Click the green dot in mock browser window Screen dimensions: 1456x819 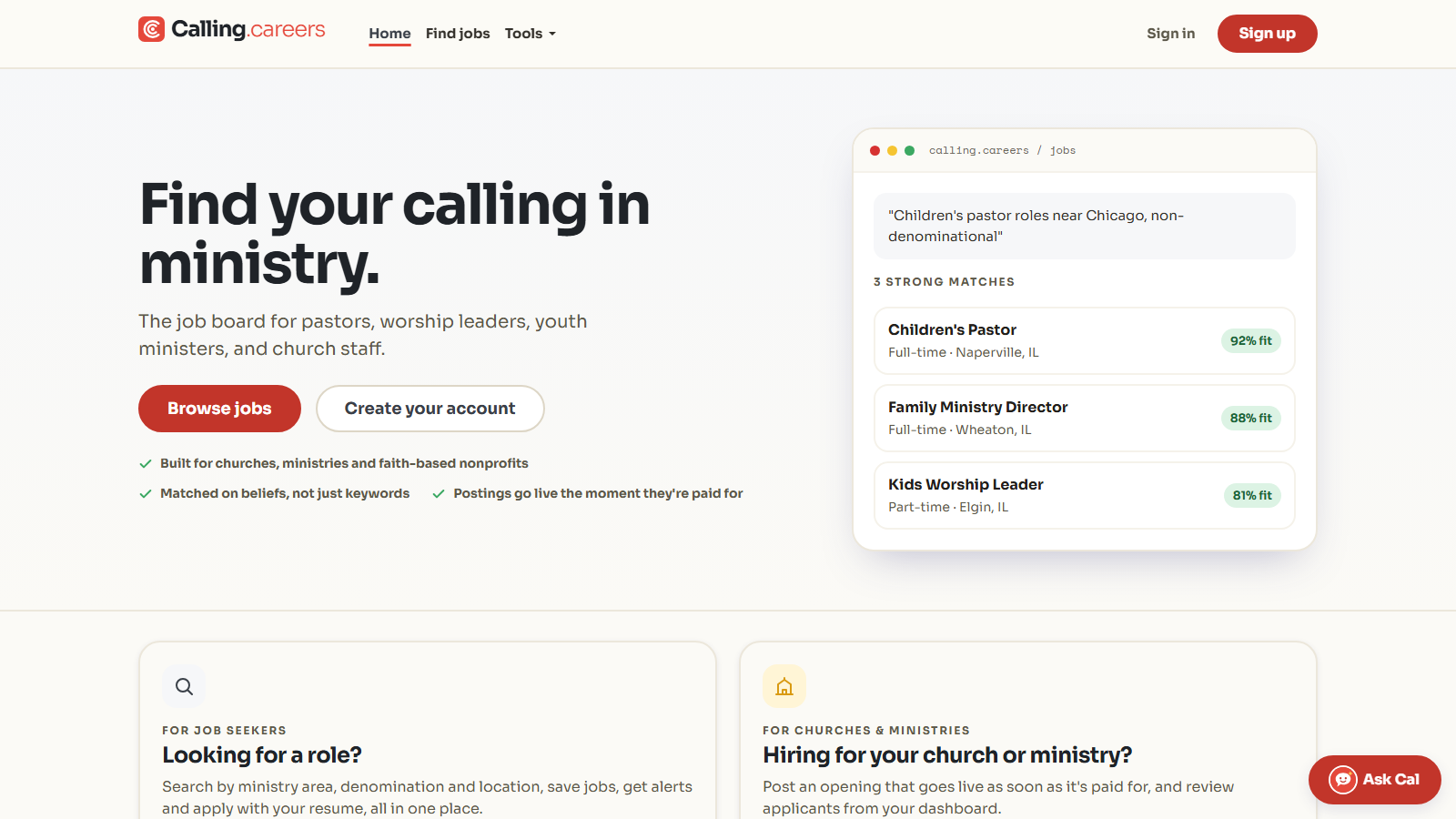coord(909,151)
